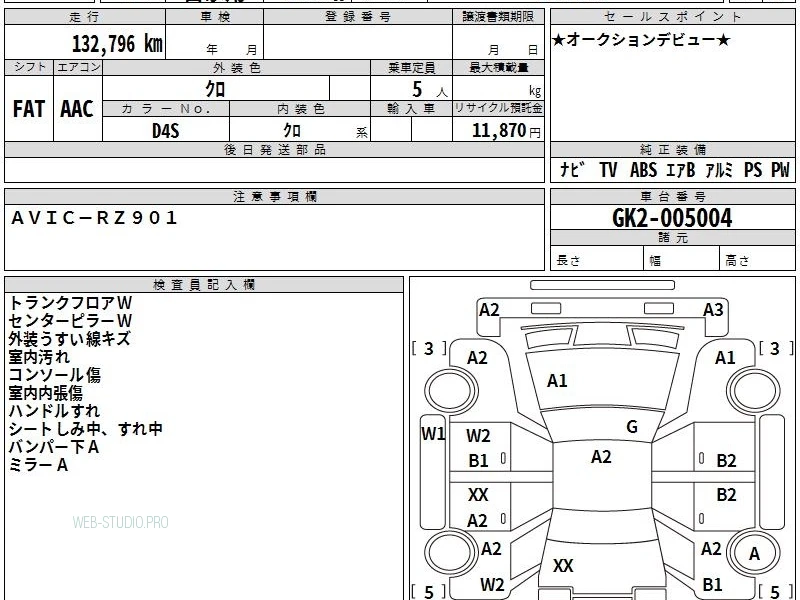This screenshot has height=600, width=800.
Task: Click the アルミ alloy wheels entry
Action: pyautogui.click(x=719, y=170)
